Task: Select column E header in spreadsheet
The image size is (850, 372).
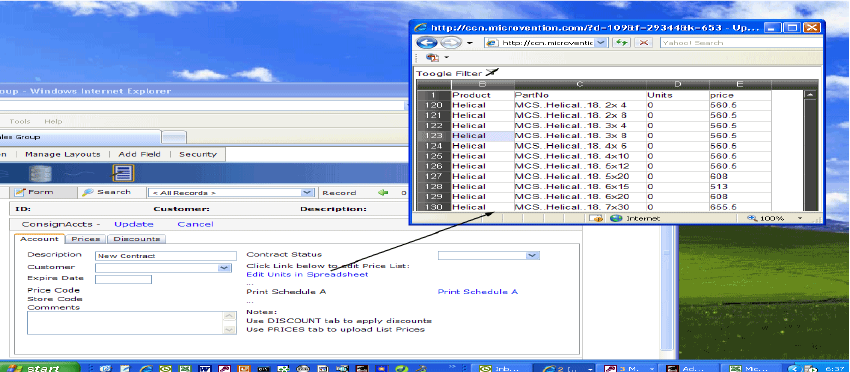Action: 740,84
